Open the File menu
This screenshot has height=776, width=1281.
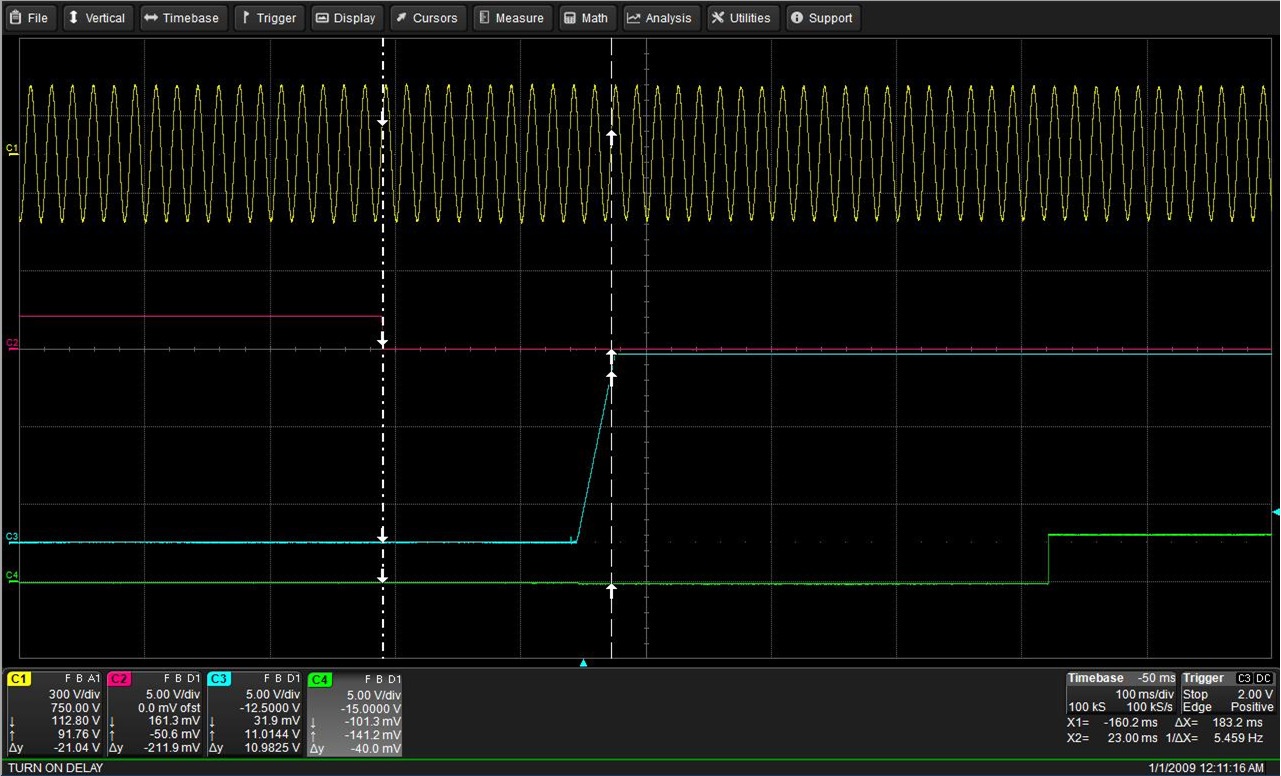tap(29, 18)
